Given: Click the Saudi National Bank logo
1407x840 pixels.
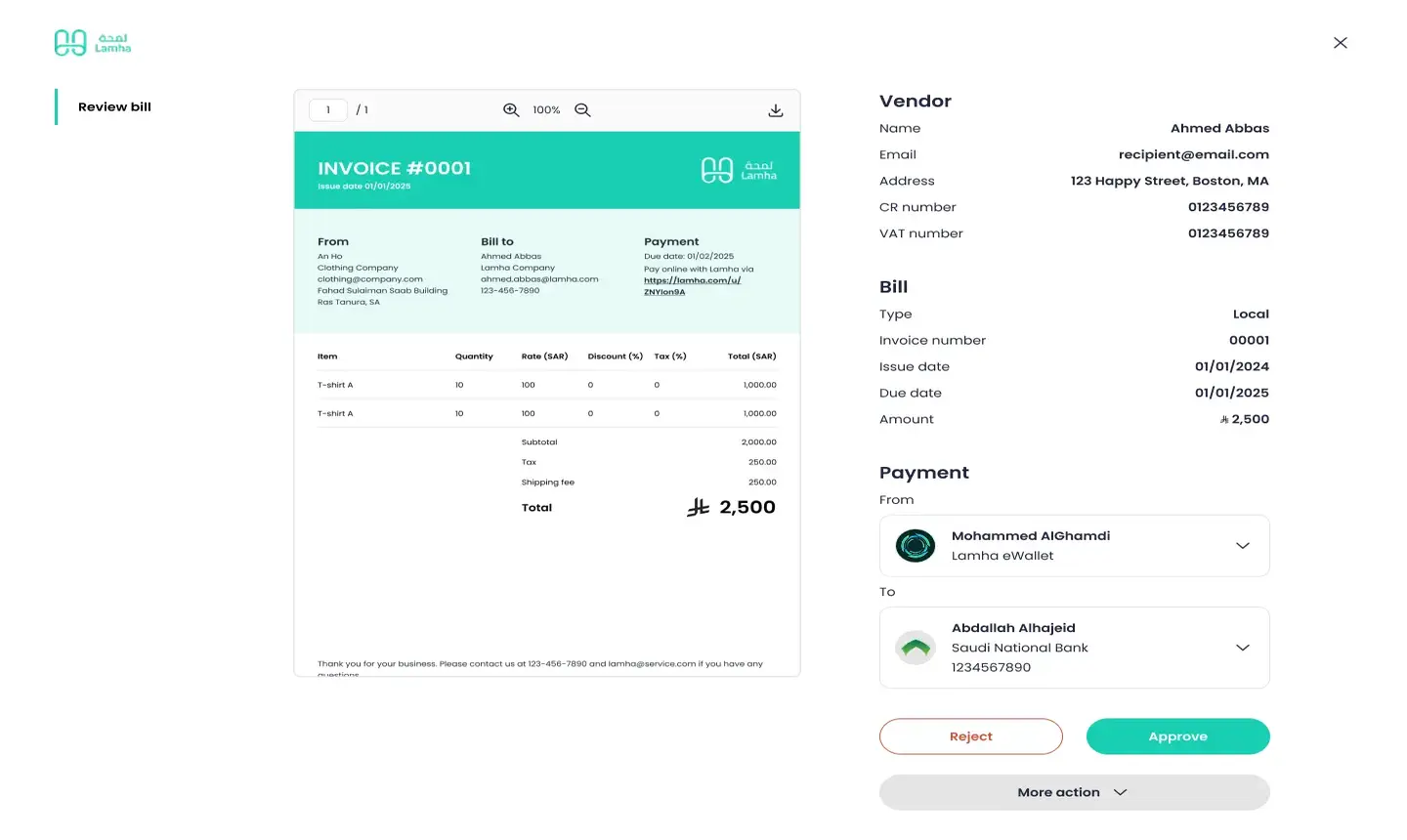Looking at the screenshot, I should pos(916,648).
